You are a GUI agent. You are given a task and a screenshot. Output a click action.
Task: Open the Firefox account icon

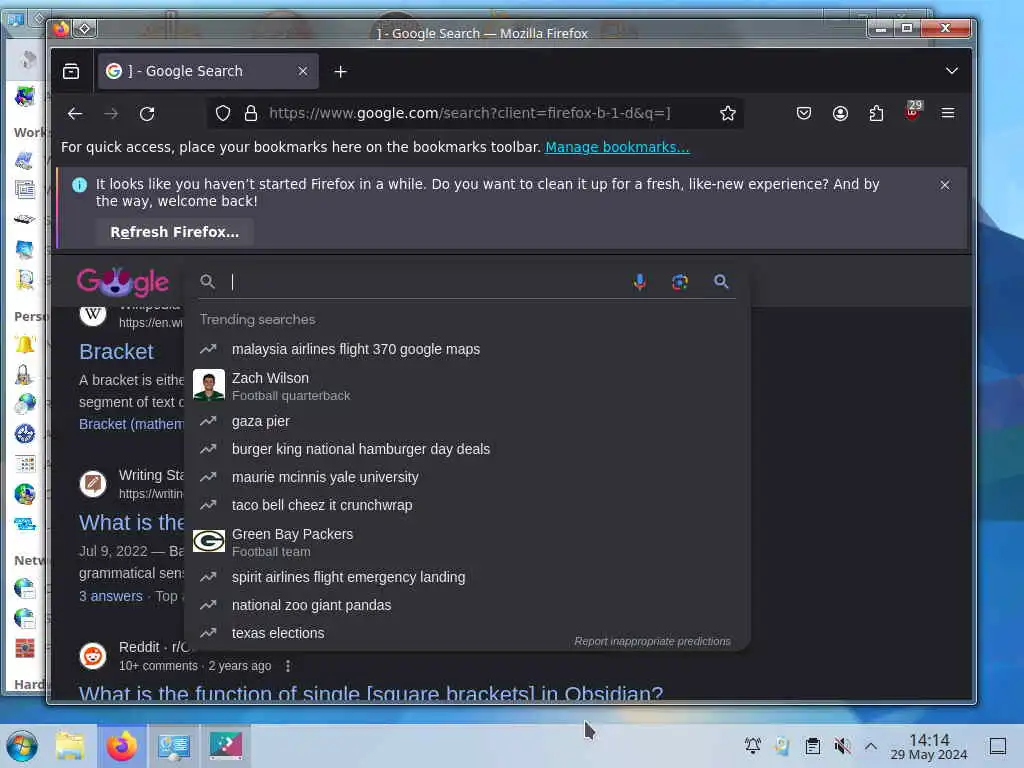click(x=840, y=114)
